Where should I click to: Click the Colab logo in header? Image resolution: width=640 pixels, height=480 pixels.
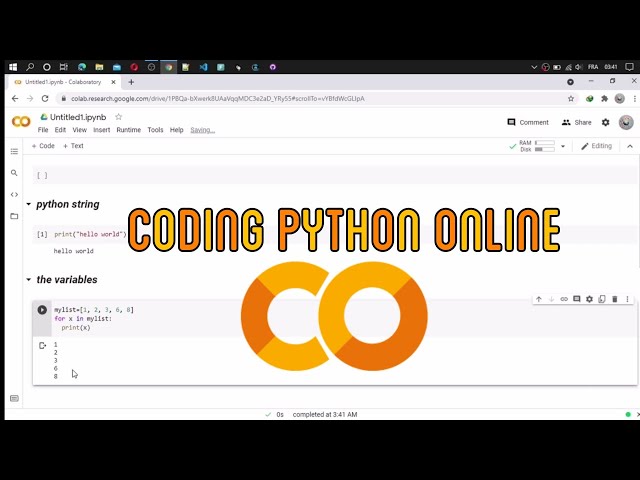point(21,122)
